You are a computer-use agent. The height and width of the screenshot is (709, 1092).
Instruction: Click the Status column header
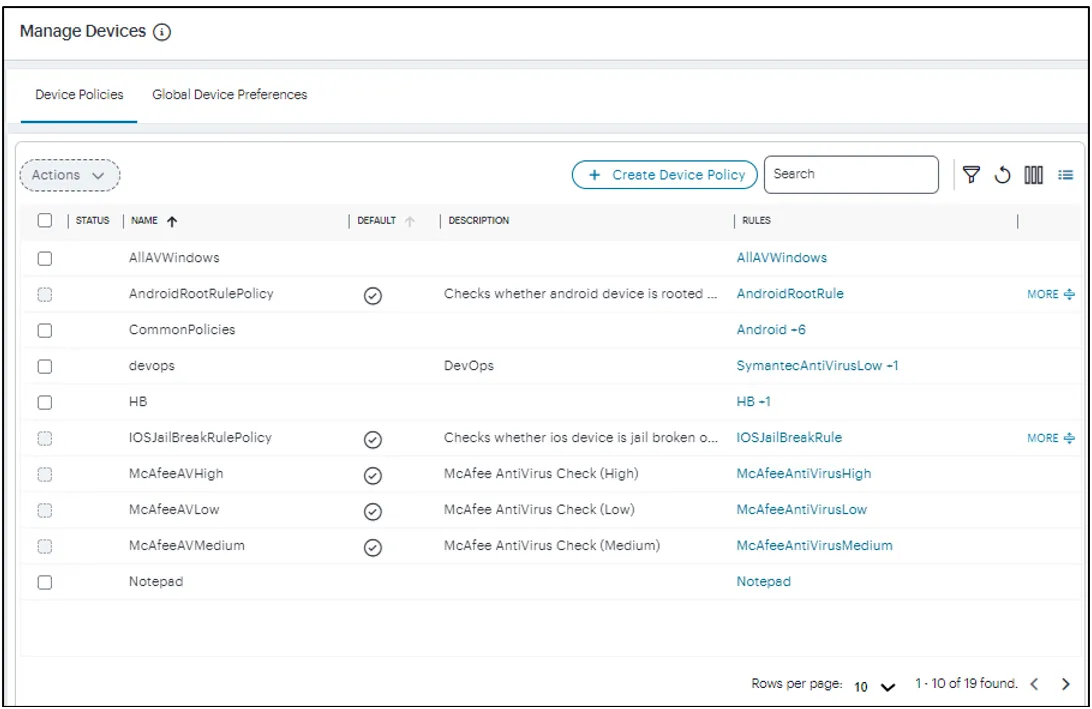point(93,221)
